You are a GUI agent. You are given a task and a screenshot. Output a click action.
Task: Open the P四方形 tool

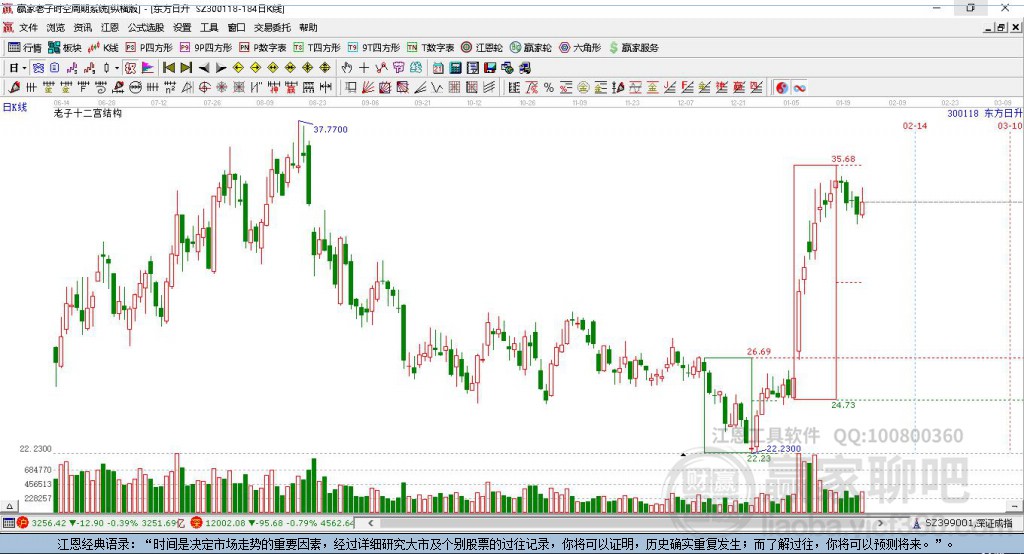pyautogui.click(x=149, y=48)
